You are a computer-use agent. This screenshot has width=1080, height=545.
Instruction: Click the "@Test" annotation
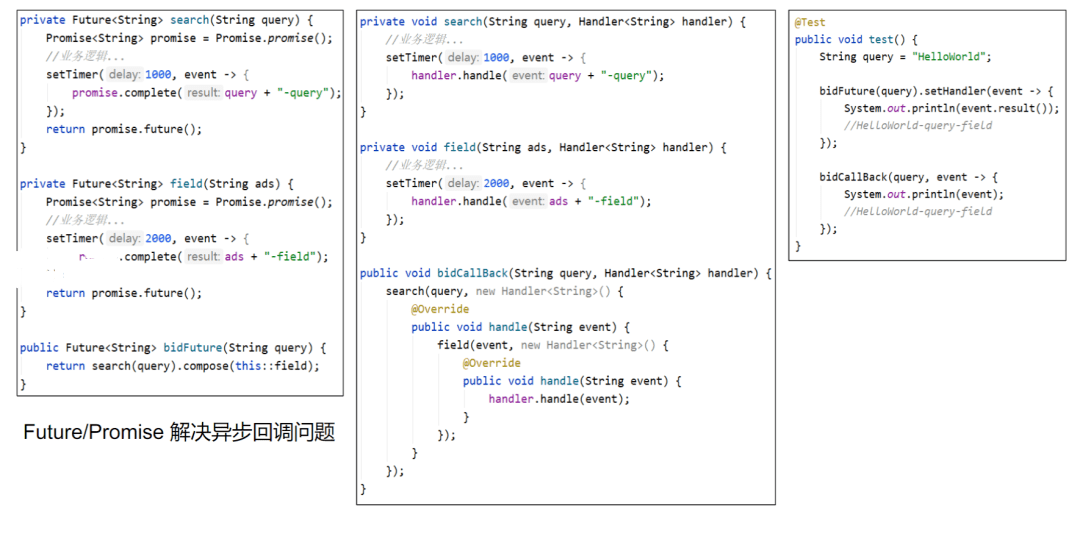810,22
